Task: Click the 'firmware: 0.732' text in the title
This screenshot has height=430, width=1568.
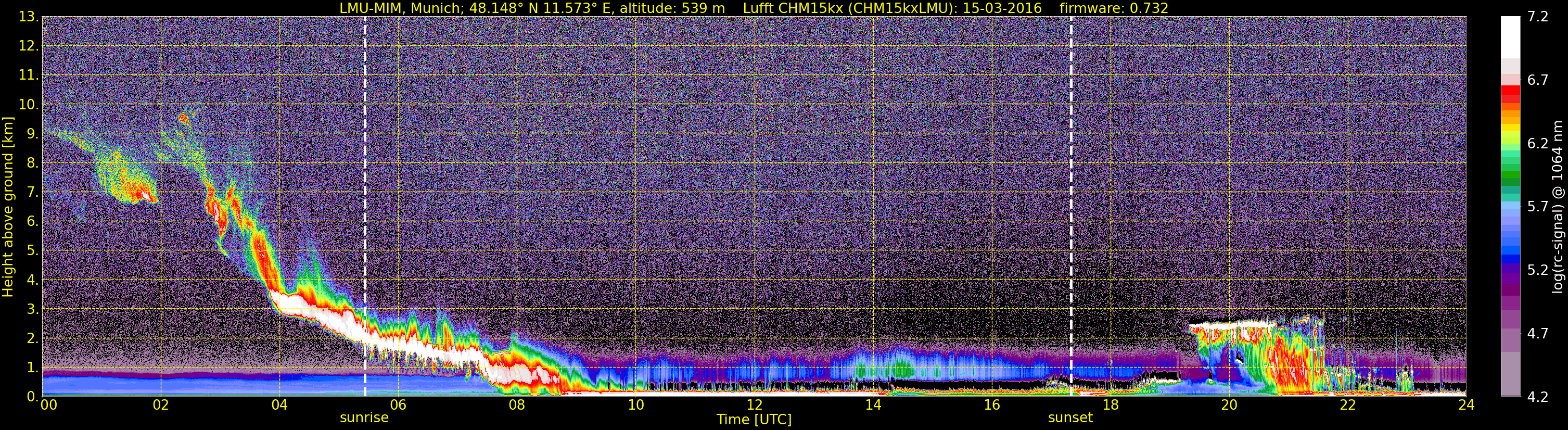Action: coord(1114,8)
